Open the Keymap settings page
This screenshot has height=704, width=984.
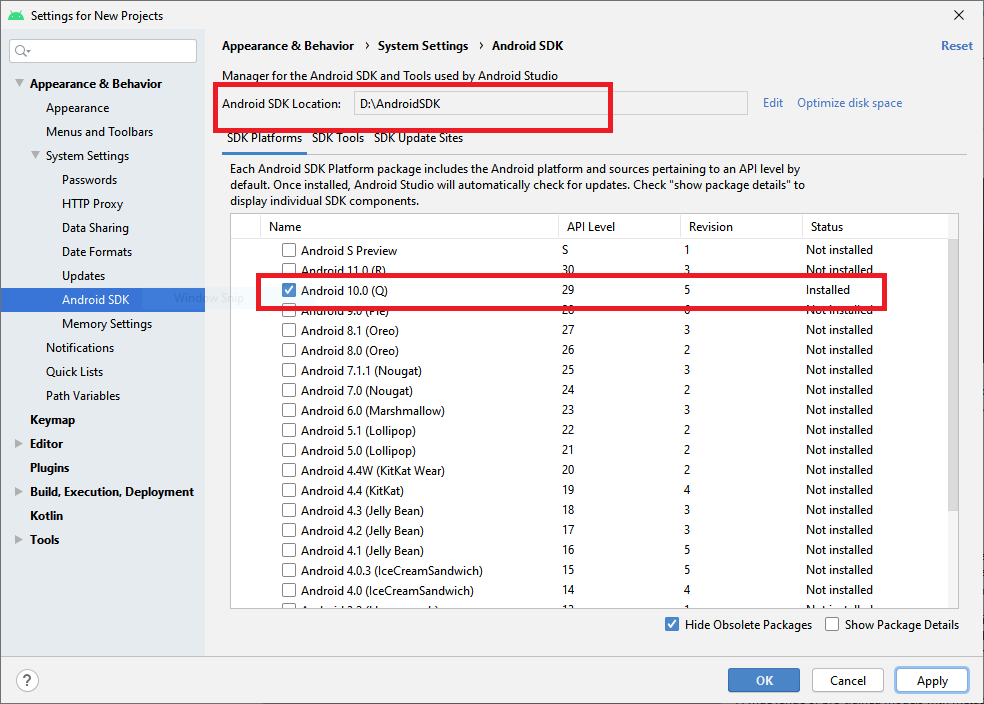52,420
